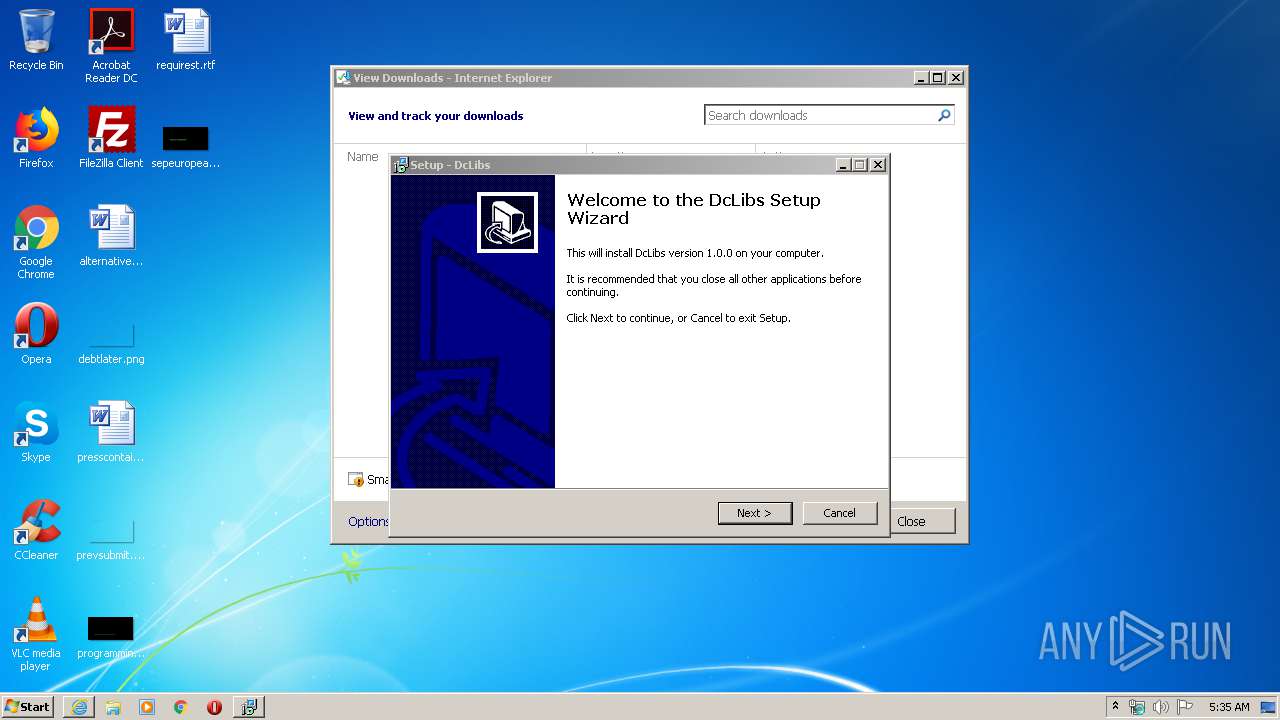Open Opera from taskbar
Screen dimensions: 1280x720
coord(214,707)
